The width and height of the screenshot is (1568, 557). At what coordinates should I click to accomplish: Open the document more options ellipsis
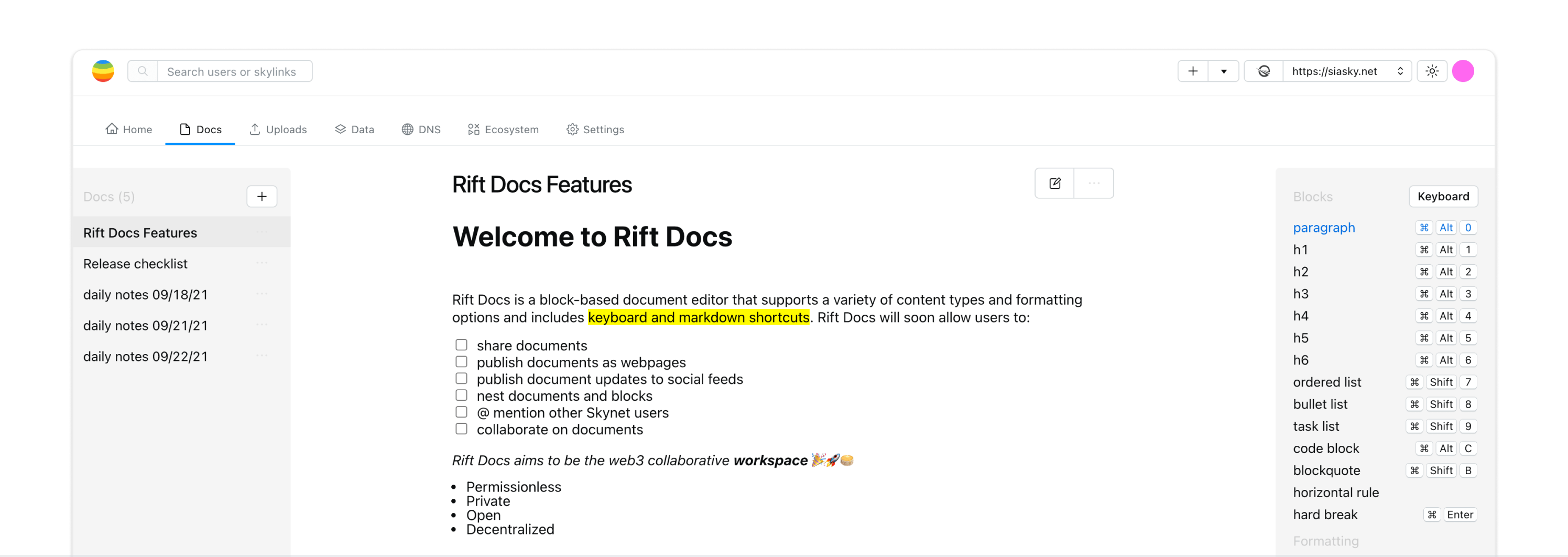(1094, 184)
